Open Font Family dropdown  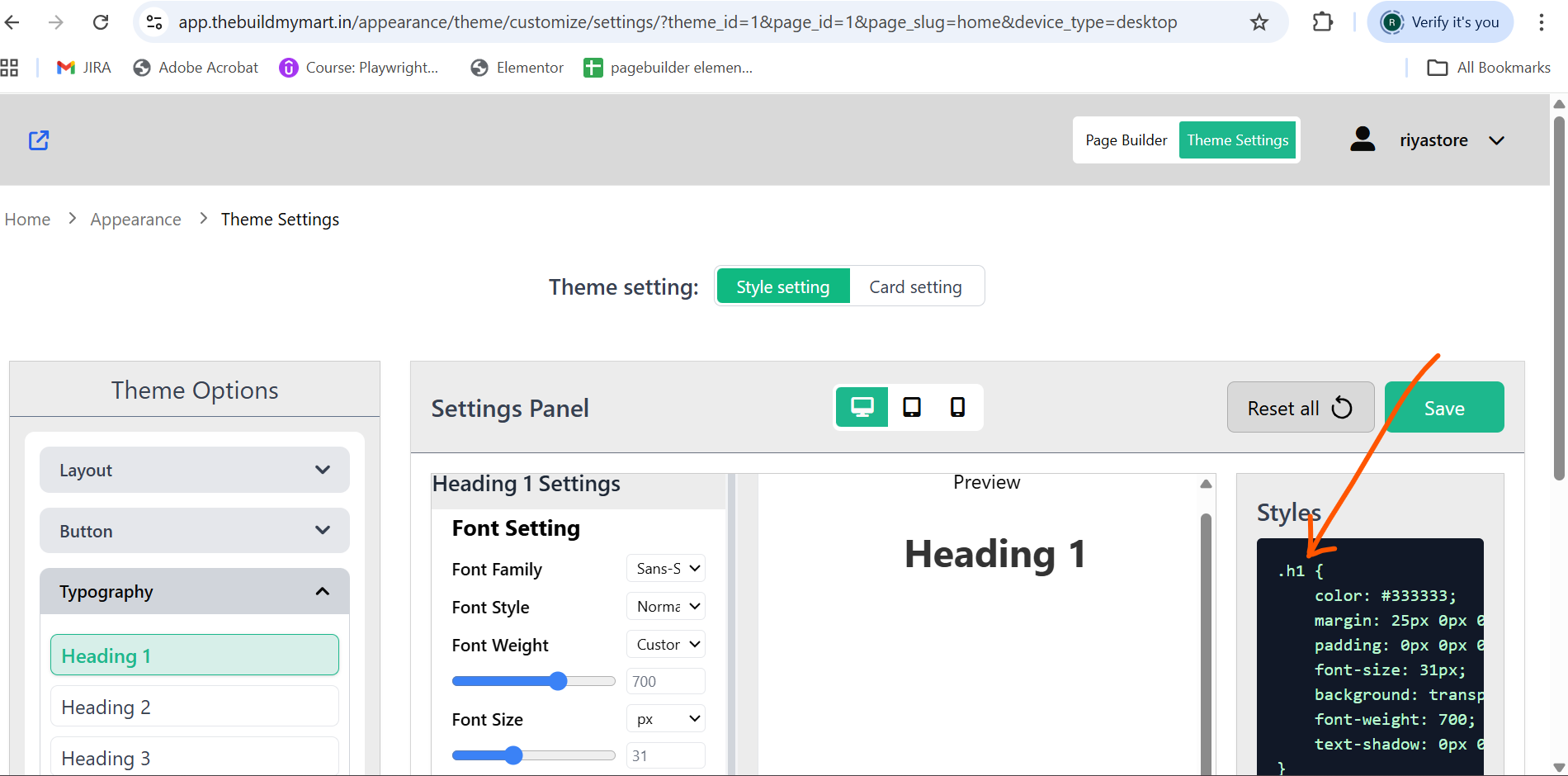666,568
